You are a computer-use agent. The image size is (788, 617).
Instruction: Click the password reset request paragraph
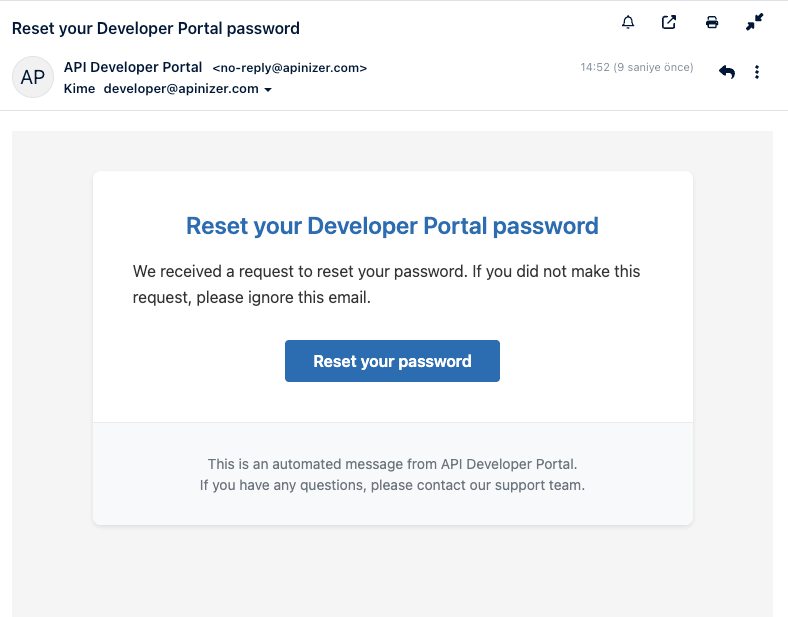coord(386,284)
